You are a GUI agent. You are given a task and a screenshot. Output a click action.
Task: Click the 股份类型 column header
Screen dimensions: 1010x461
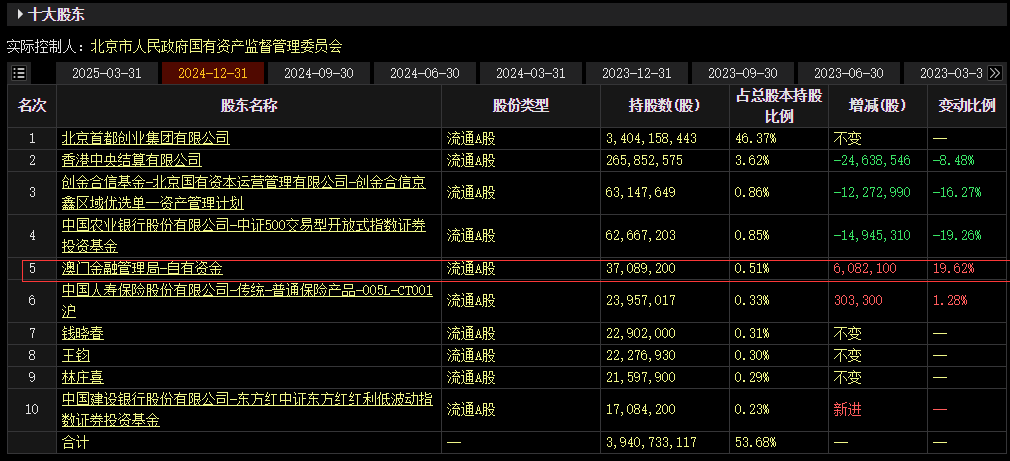pyautogui.click(x=520, y=106)
